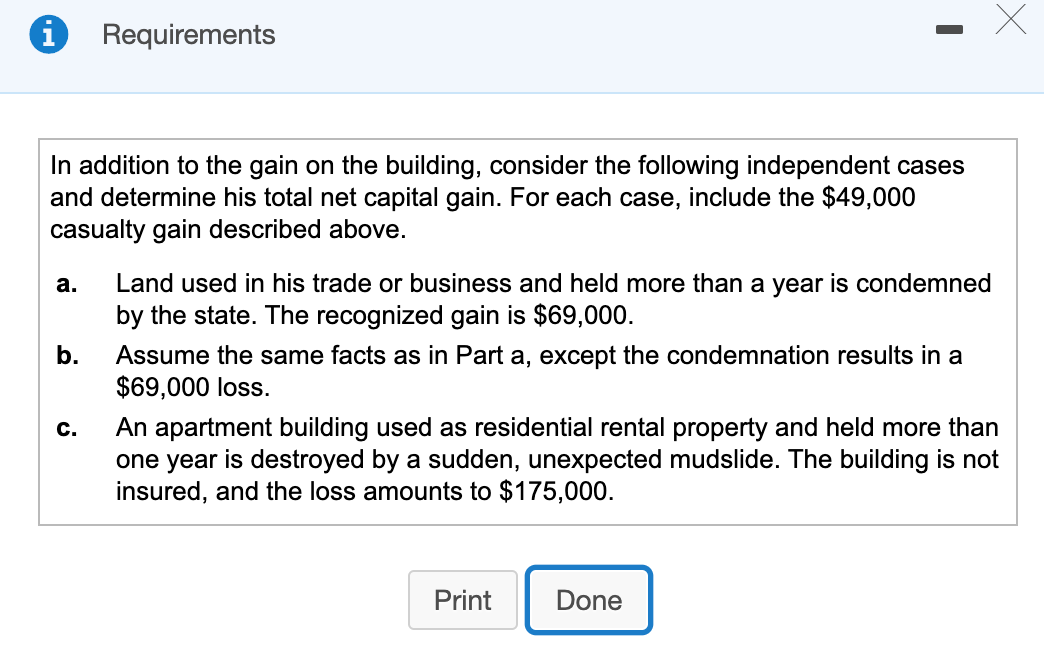The image size is (1044, 651).
Task: Click the dialog header bar
Action: coord(600,45)
